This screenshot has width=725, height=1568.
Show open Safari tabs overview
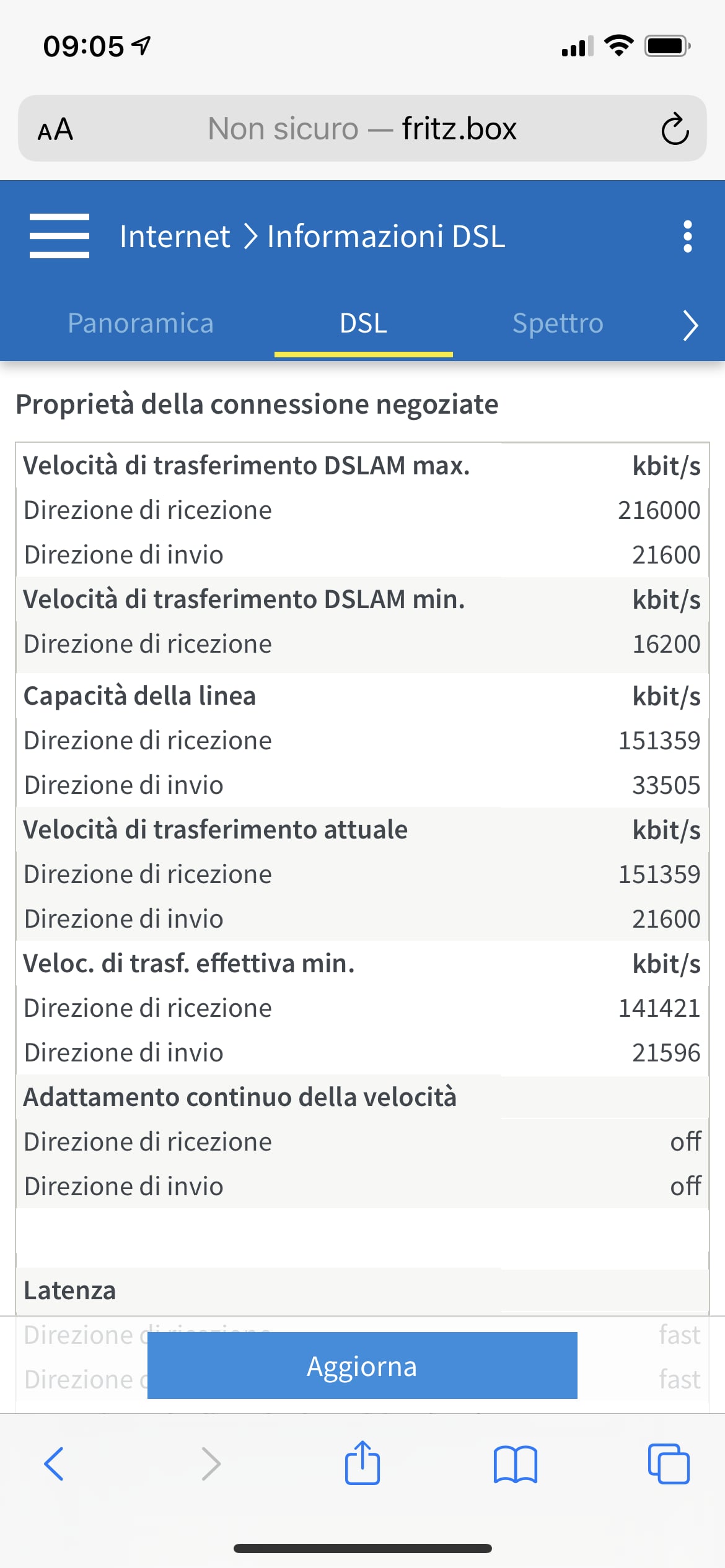pyautogui.click(x=668, y=1464)
